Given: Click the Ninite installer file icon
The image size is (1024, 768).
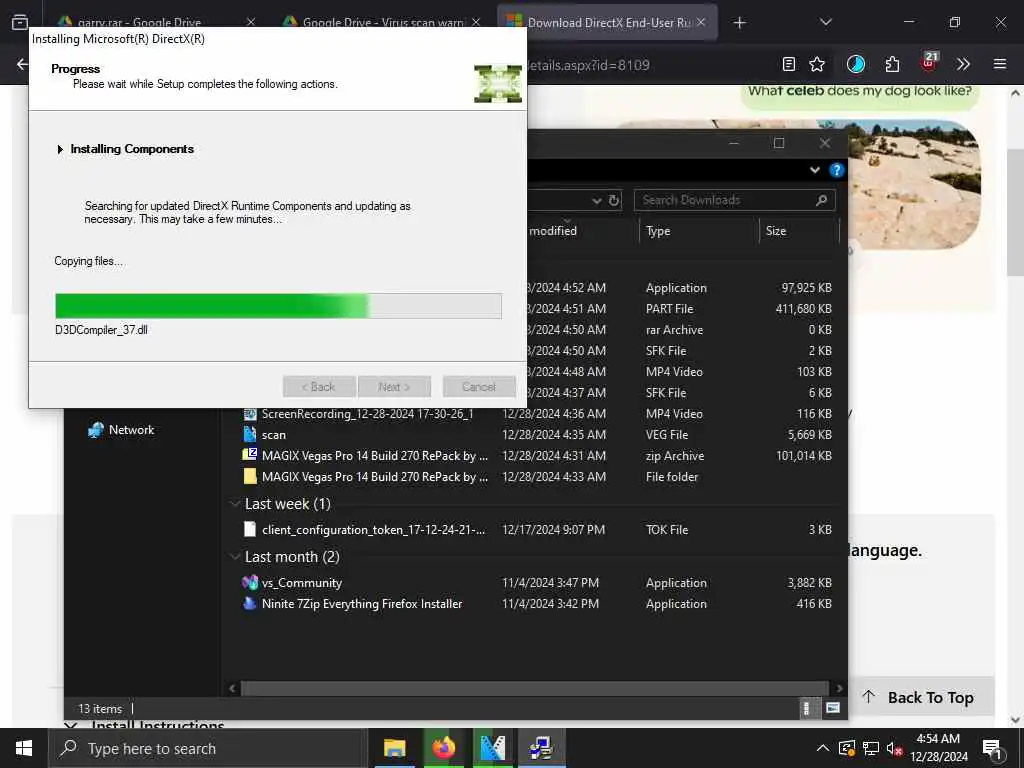Looking at the screenshot, I should click(249, 603).
